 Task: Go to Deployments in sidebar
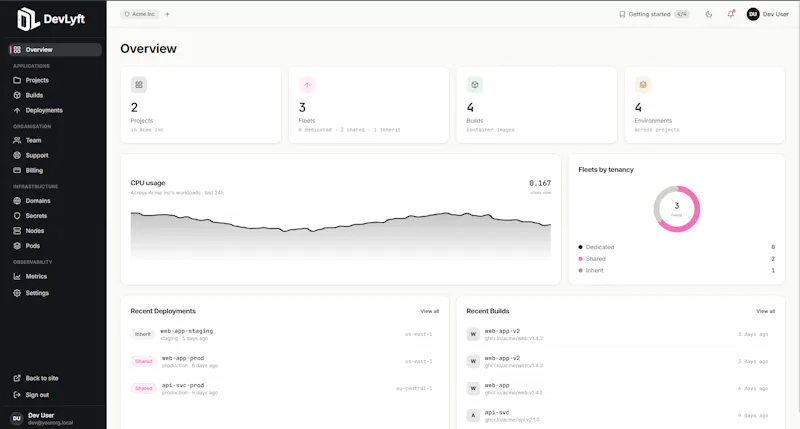click(55, 110)
